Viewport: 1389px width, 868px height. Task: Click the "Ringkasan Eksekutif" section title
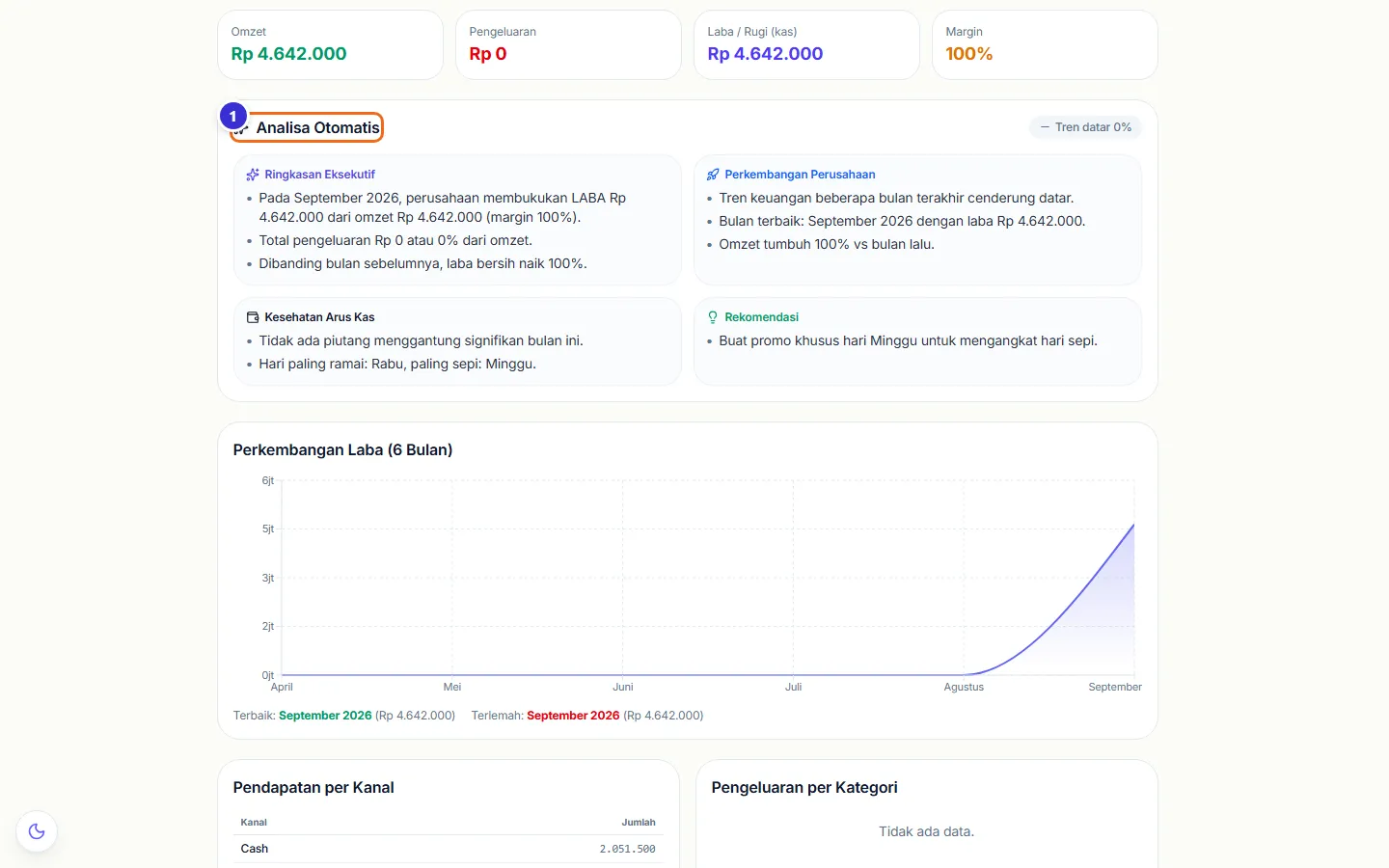[319, 175]
